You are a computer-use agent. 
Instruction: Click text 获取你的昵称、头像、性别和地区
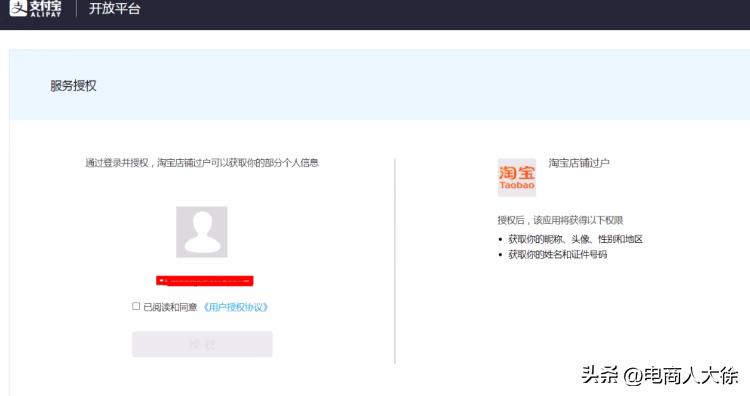tap(575, 239)
